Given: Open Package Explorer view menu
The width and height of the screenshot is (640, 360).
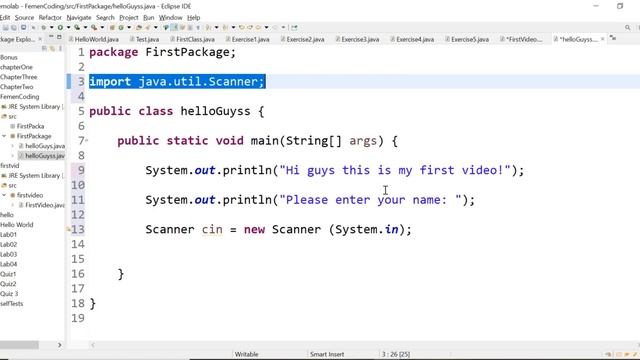Looking at the screenshot, I should click(60, 48).
